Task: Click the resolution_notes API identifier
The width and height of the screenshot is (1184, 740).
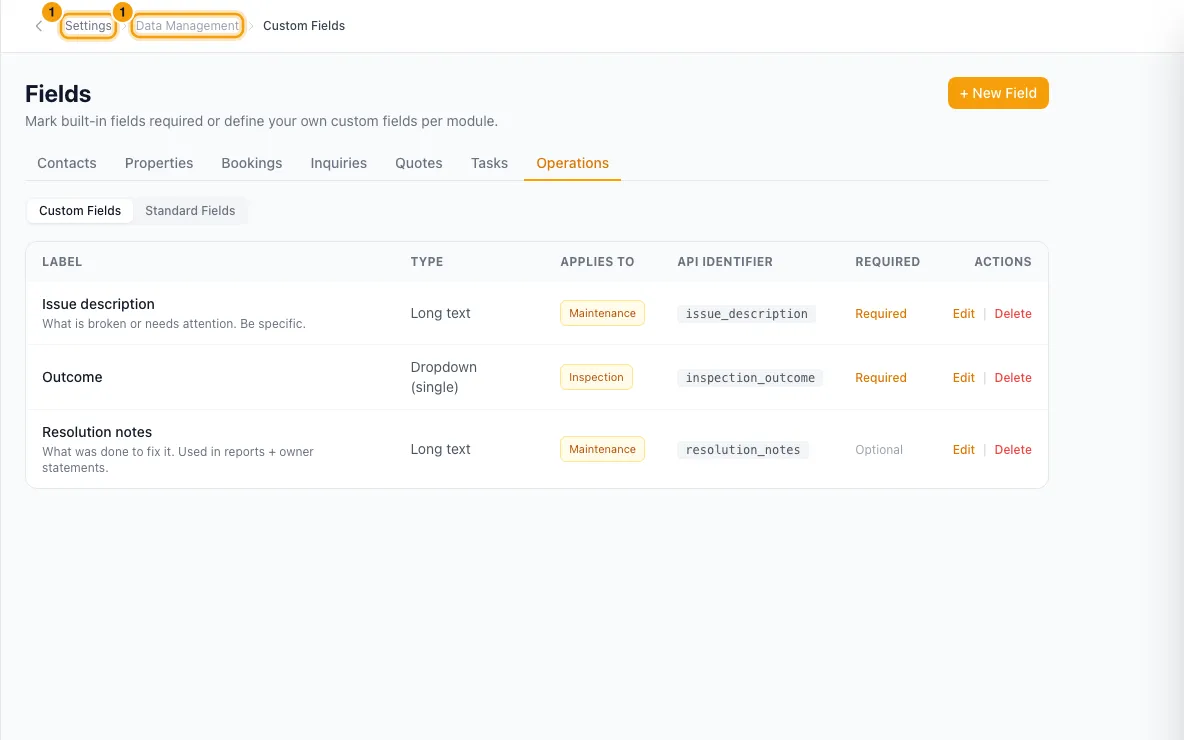Action: pyautogui.click(x=742, y=449)
